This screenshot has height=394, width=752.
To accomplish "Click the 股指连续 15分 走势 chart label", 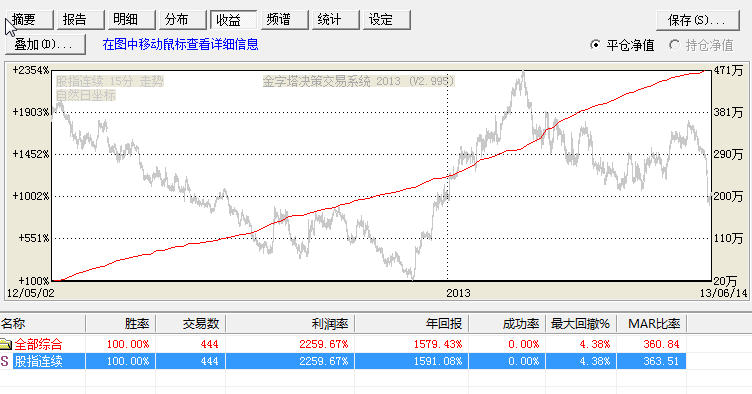I will coord(109,81).
